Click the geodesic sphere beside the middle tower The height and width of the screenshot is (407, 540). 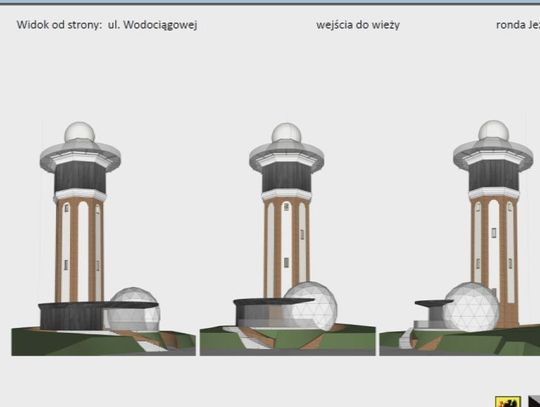310,306
